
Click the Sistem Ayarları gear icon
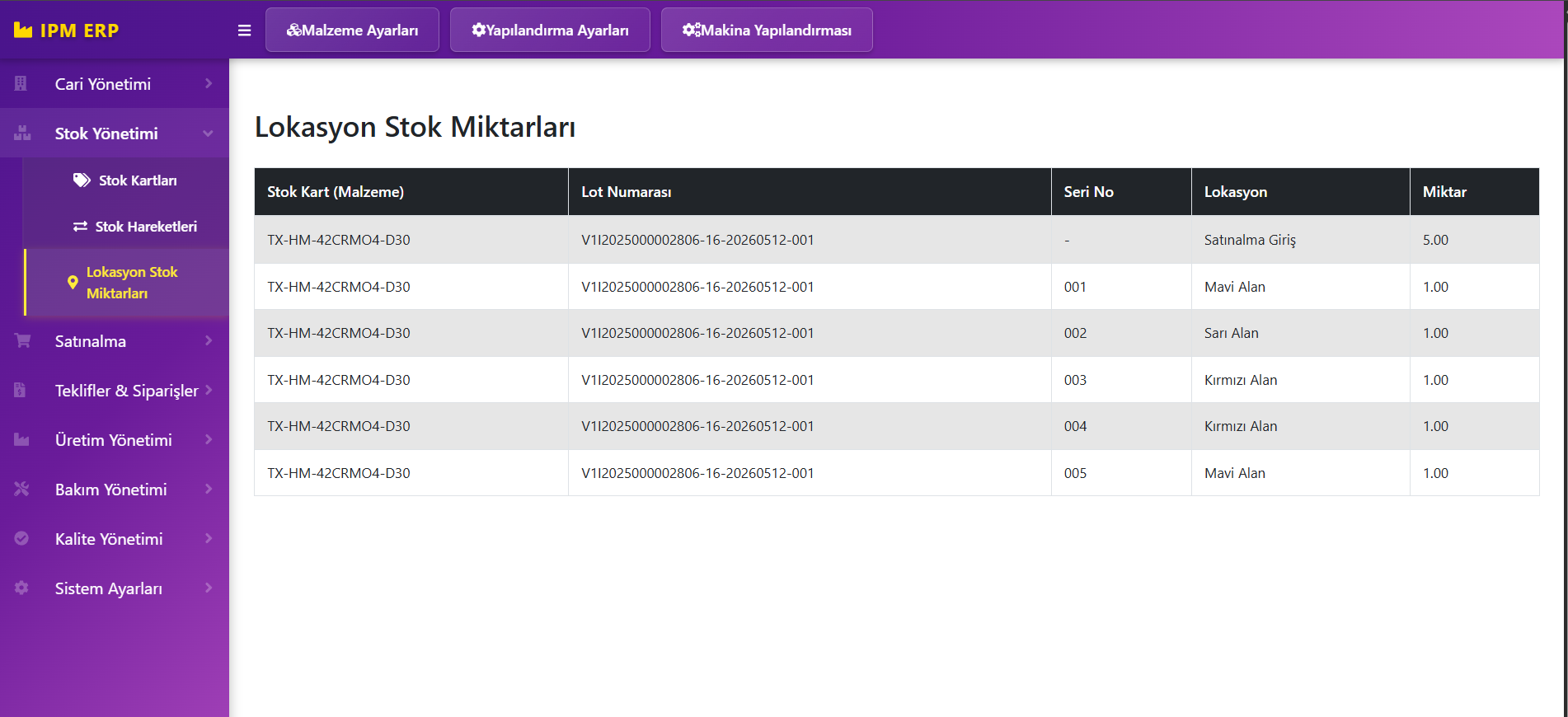point(21,588)
